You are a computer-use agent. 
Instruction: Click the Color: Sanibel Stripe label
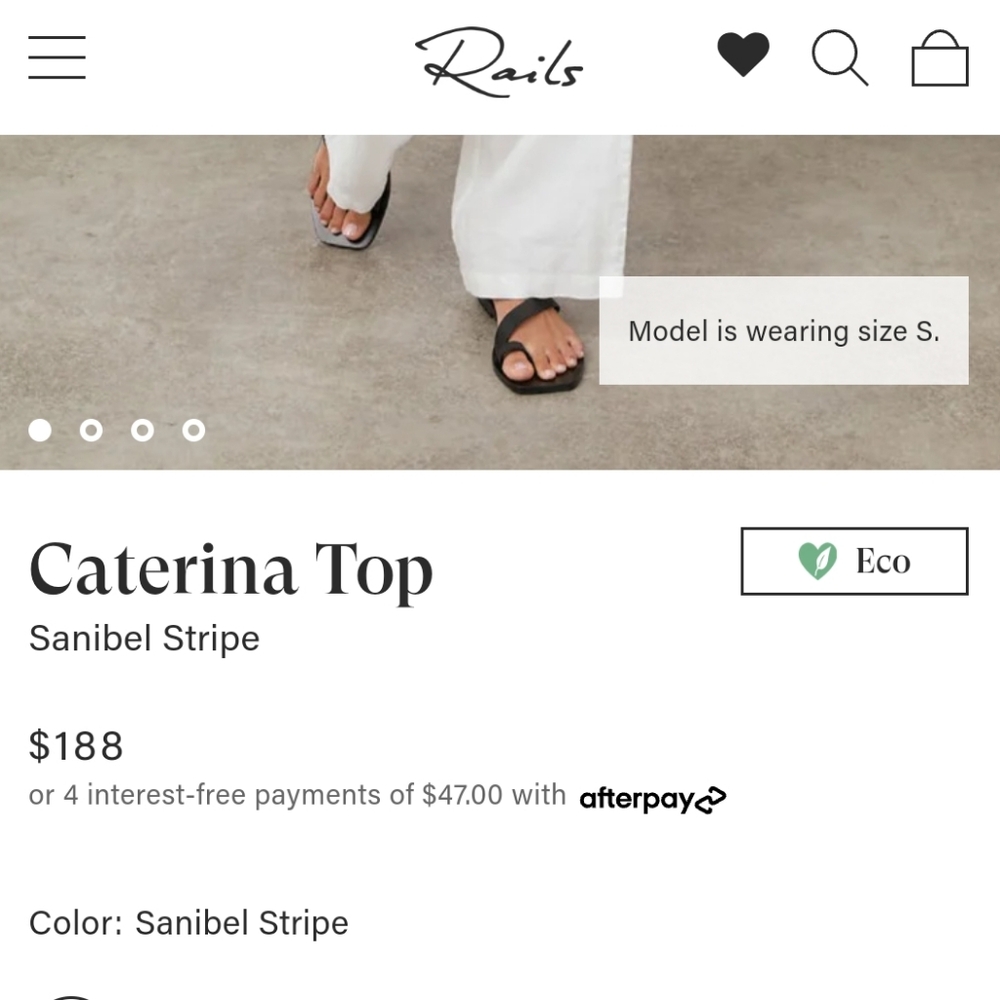(x=187, y=922)
